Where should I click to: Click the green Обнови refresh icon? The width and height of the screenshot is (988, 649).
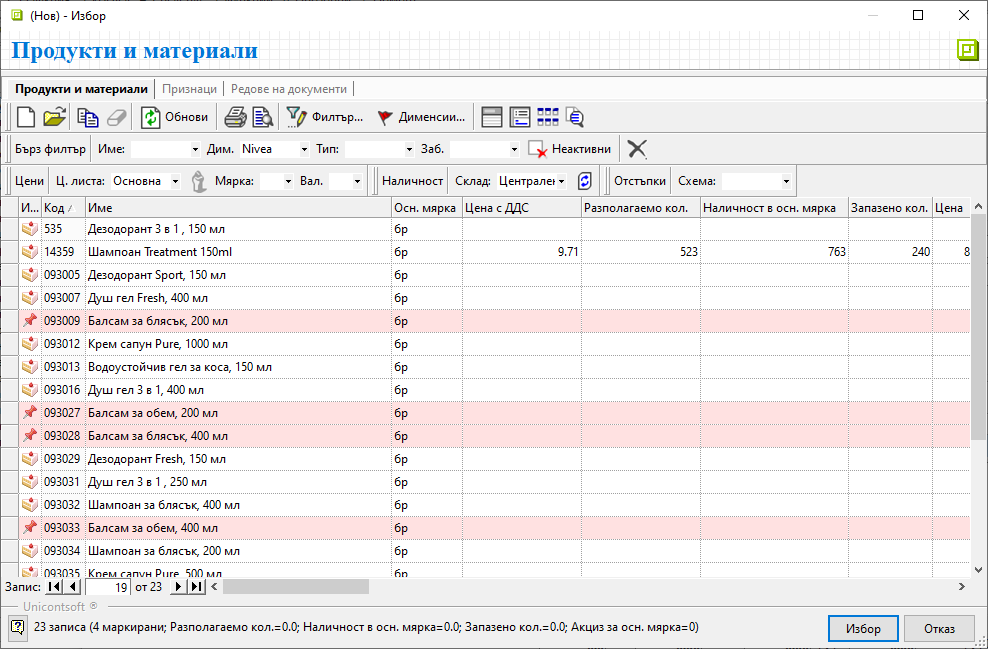point(151,117)
